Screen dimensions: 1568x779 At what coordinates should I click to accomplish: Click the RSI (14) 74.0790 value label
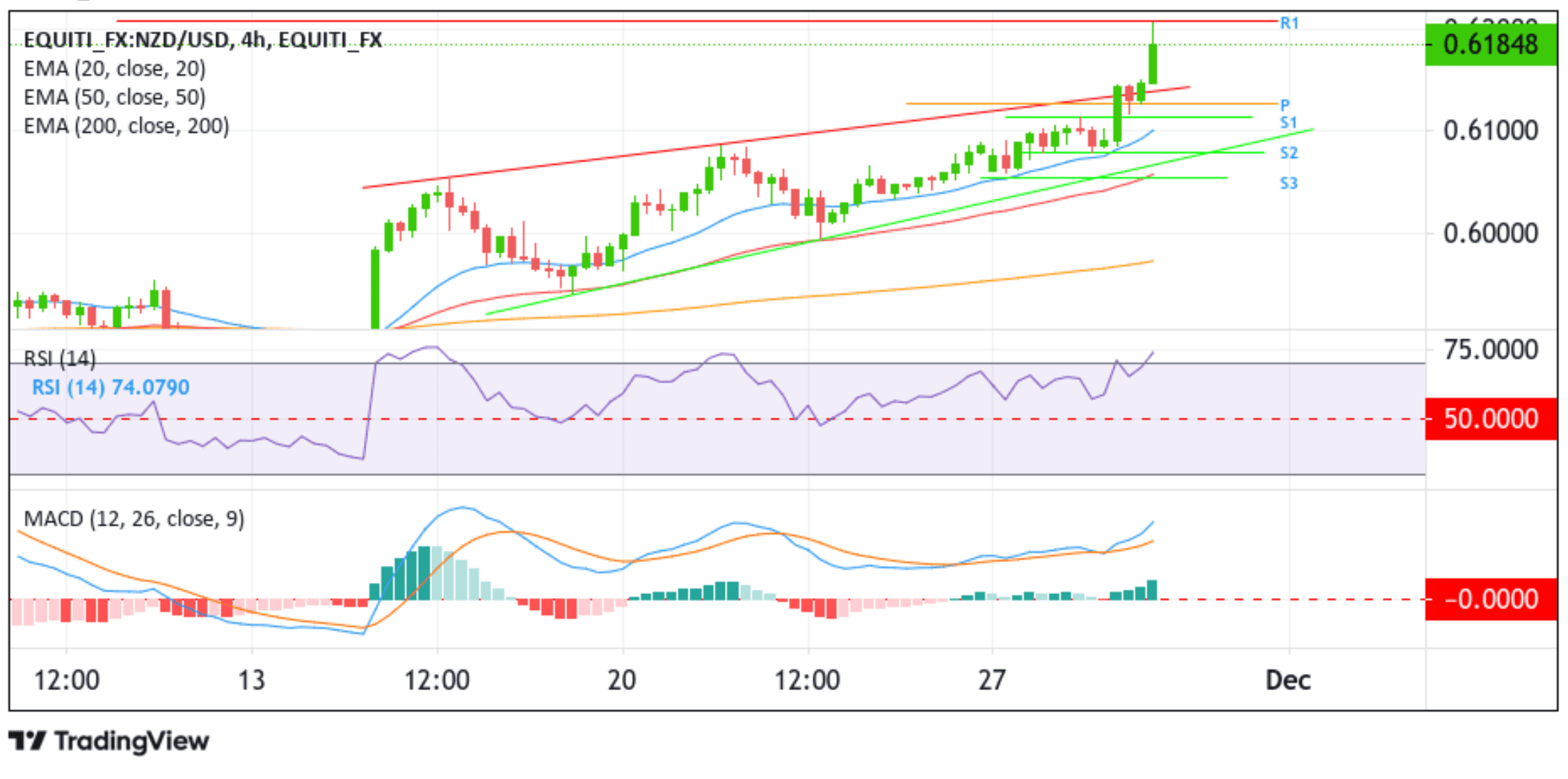coord(111,387)
